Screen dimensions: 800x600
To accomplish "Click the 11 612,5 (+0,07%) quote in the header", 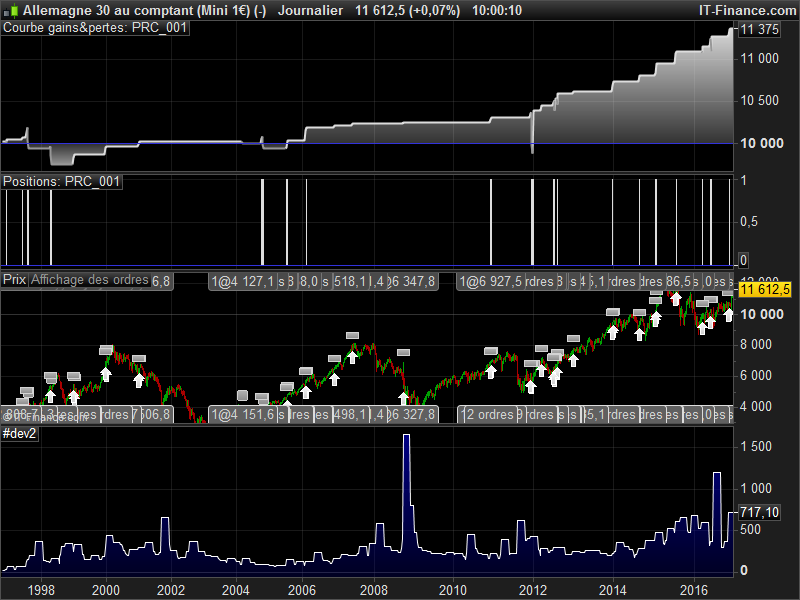I will click(x=408, y=10).
